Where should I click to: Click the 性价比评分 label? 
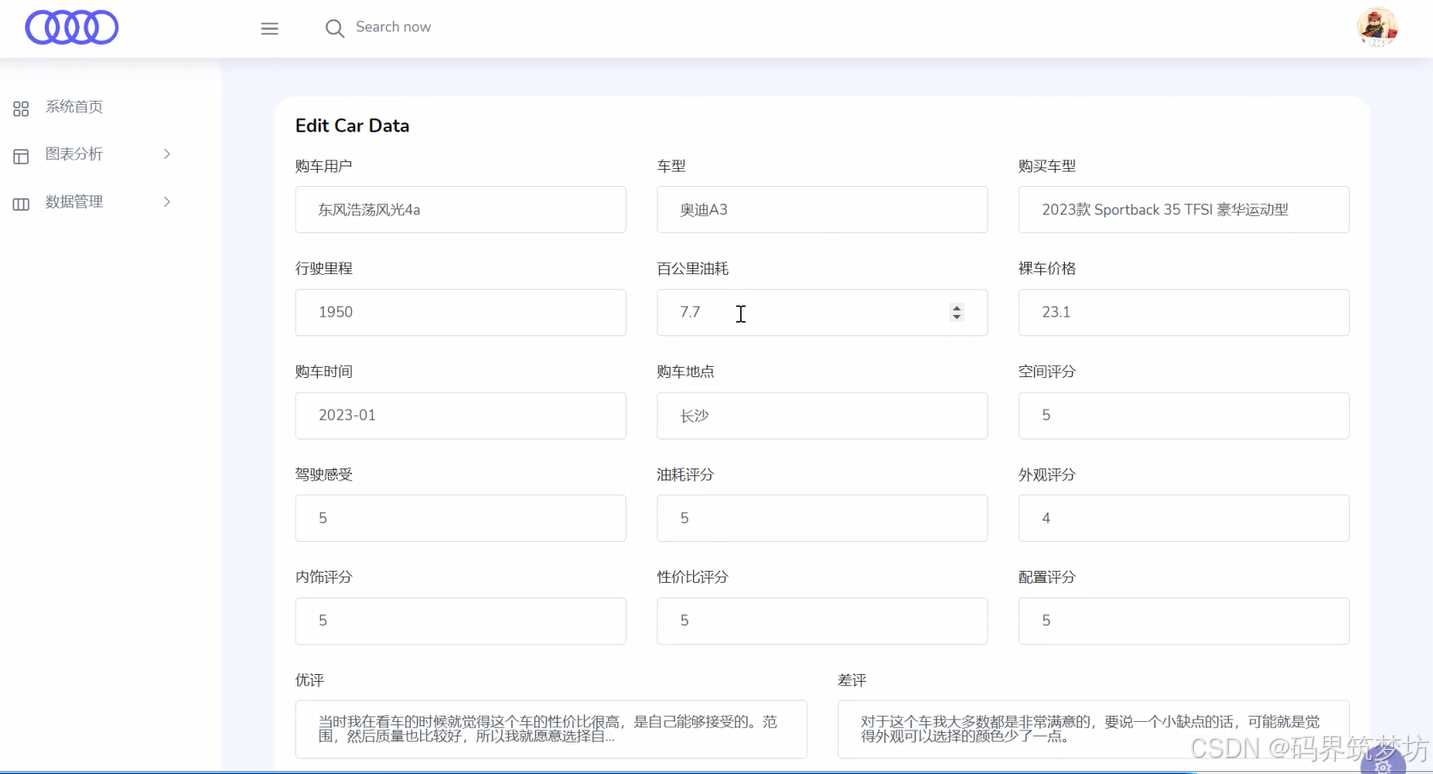(x=693, y=577)
